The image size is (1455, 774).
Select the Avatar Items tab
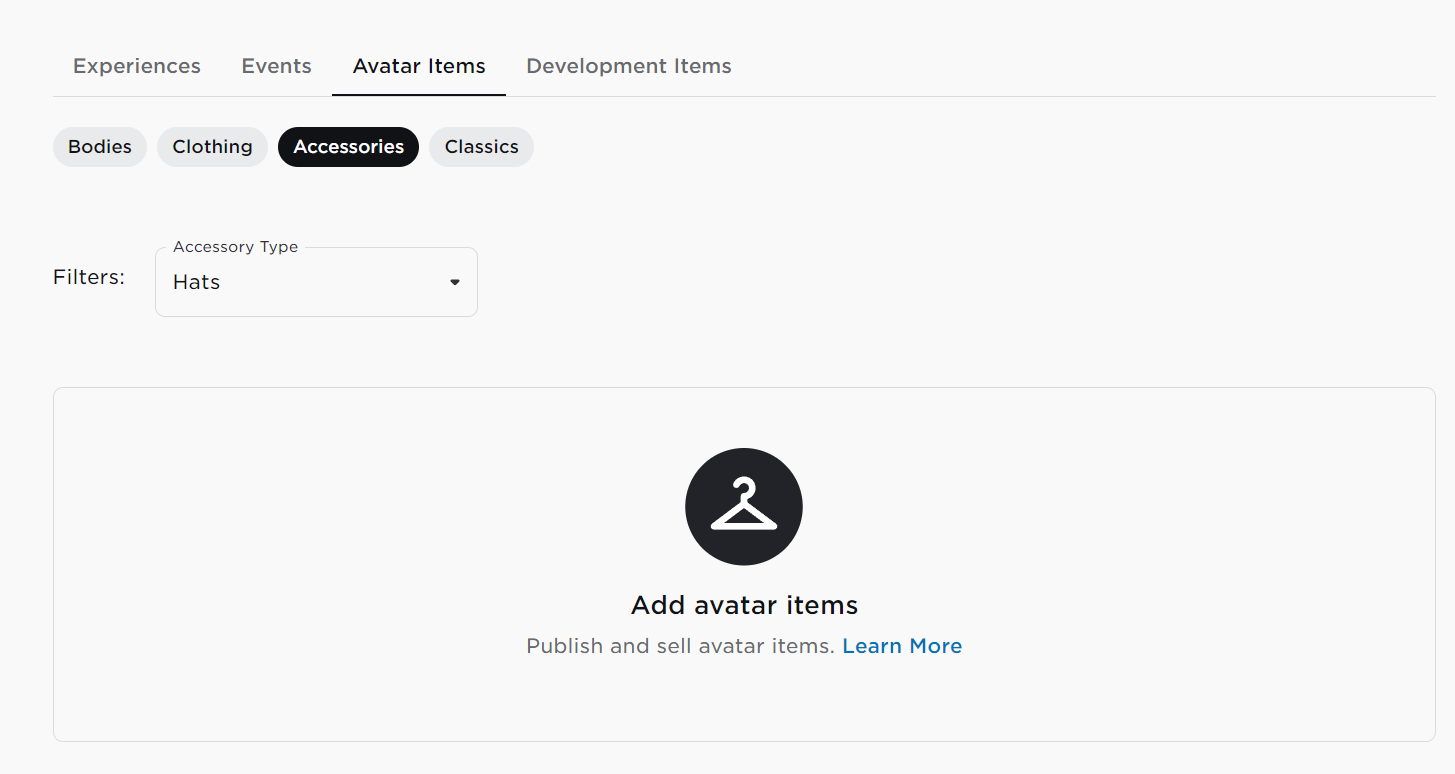419,66
